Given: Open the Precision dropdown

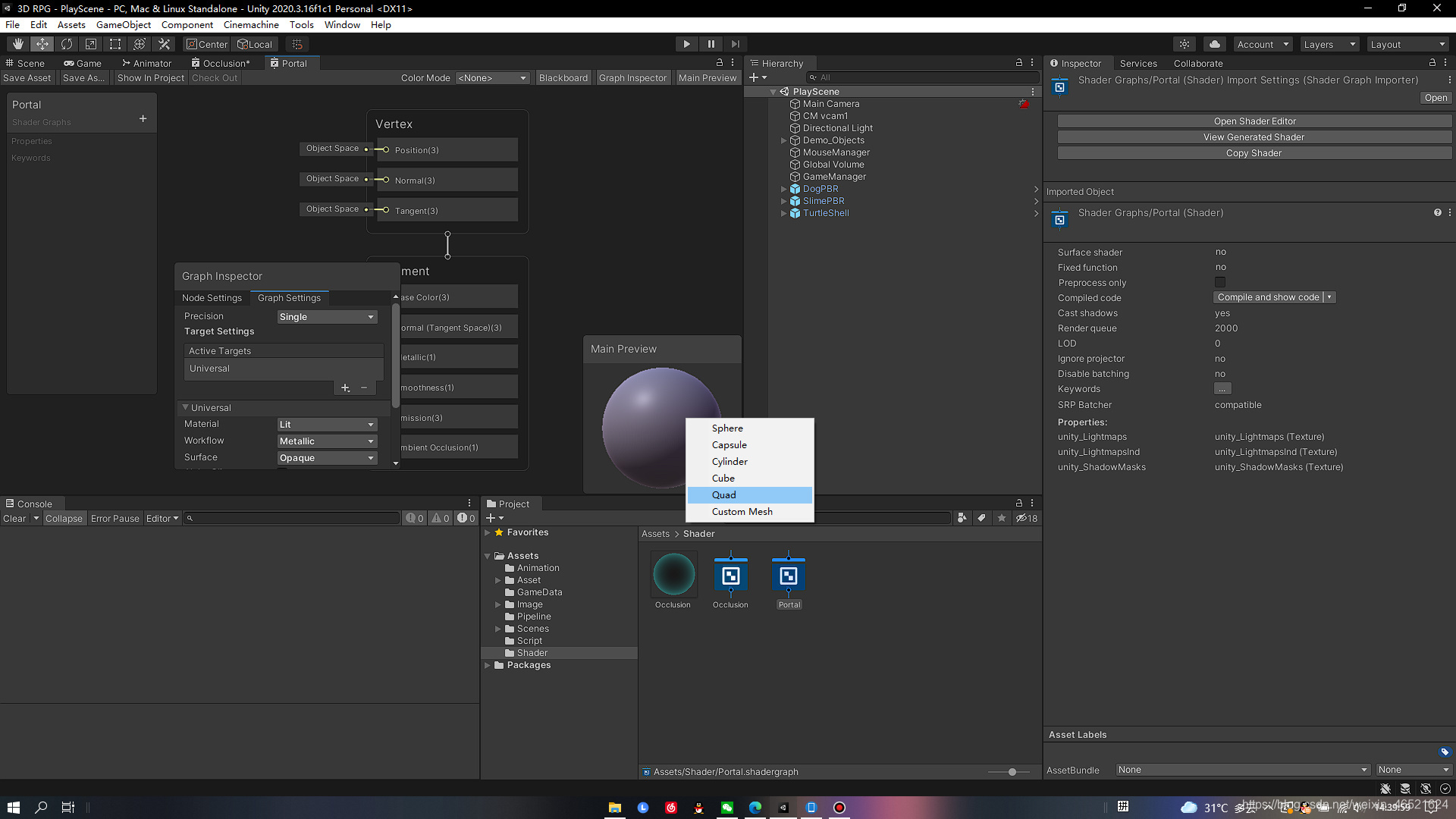Looking at the screenshot, I should click(326, 317).
